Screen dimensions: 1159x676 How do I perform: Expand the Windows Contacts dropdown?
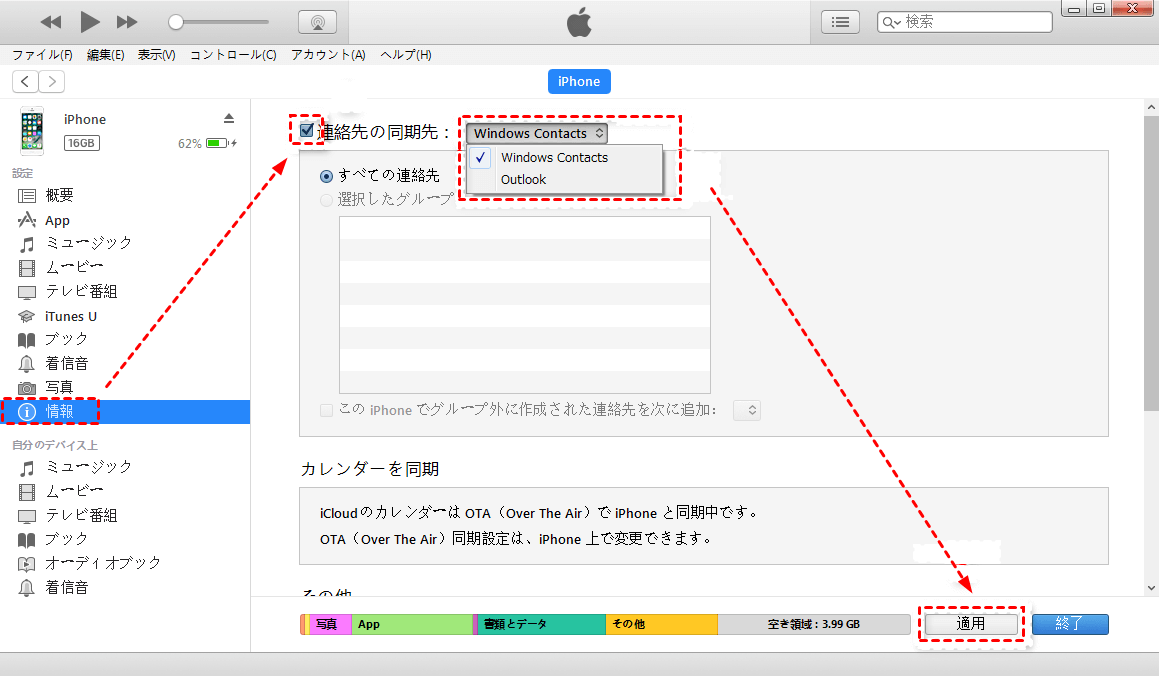click(x=536, y=133)
